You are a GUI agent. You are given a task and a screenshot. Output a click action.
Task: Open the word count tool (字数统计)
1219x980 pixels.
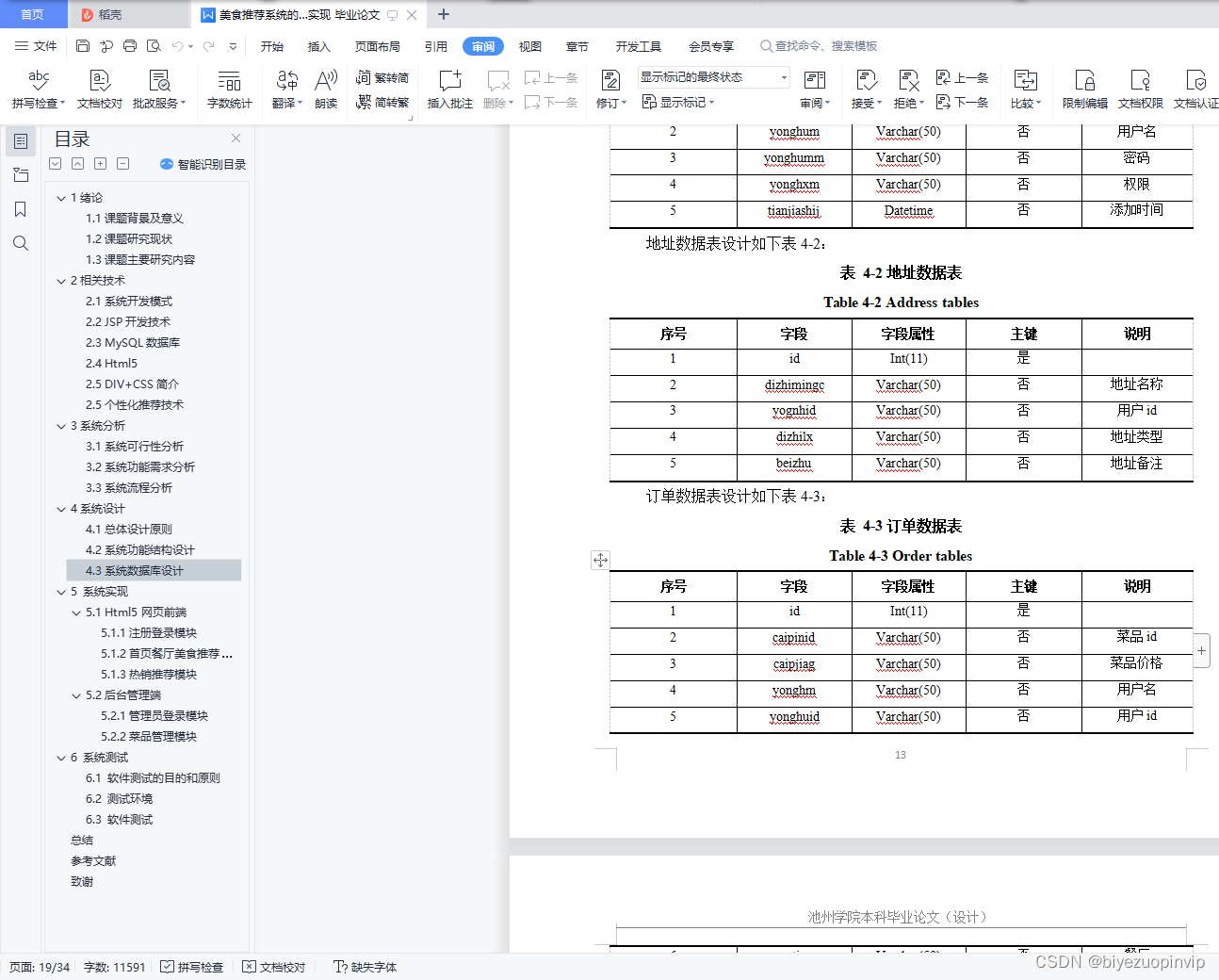tap(229, 90)
